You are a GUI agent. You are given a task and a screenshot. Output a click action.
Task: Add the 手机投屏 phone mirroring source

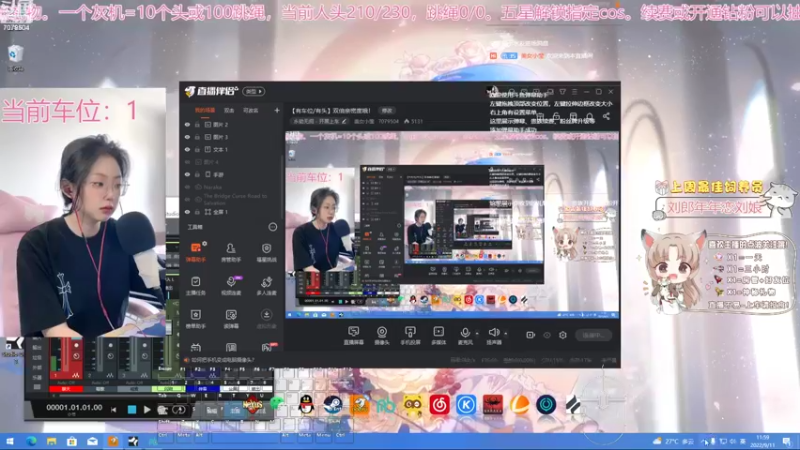[410, 335]
